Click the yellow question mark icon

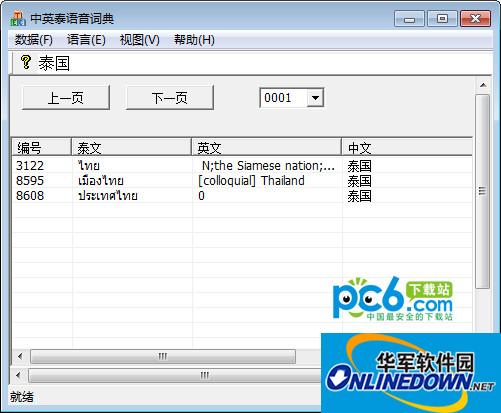[x=26, y=62]
